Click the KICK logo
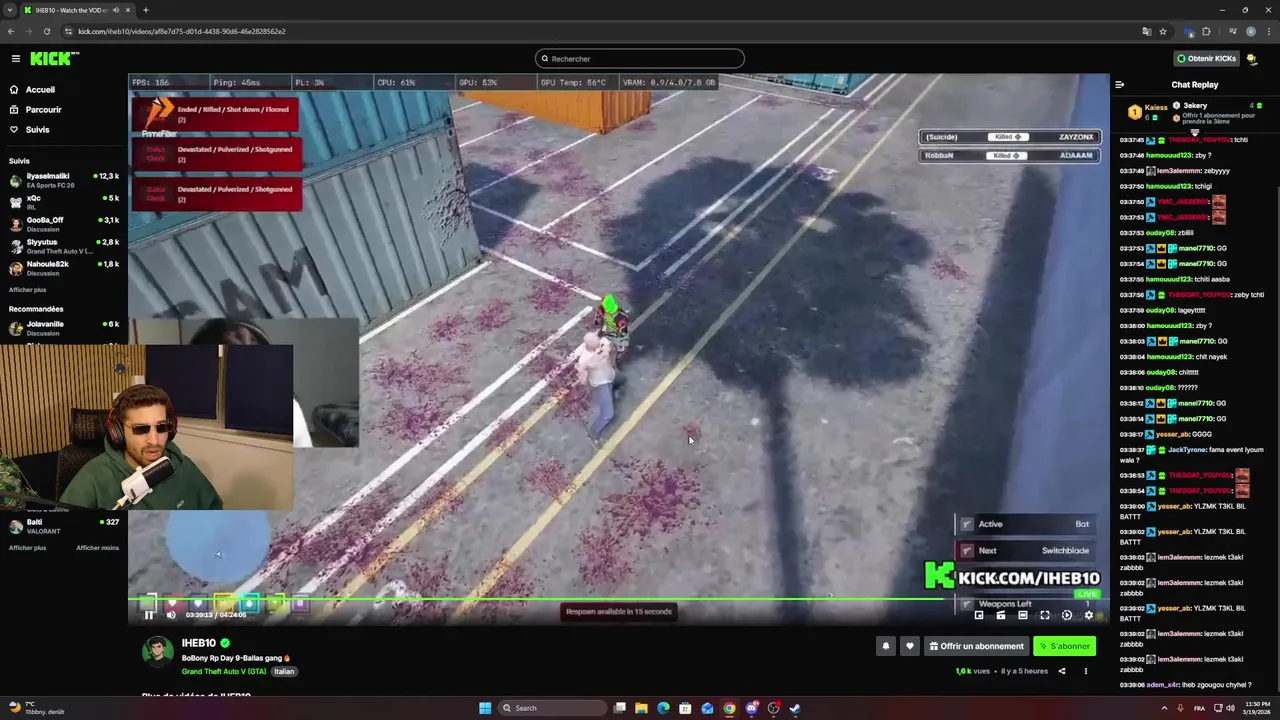 pyautogui.click(x=52, y=59)
